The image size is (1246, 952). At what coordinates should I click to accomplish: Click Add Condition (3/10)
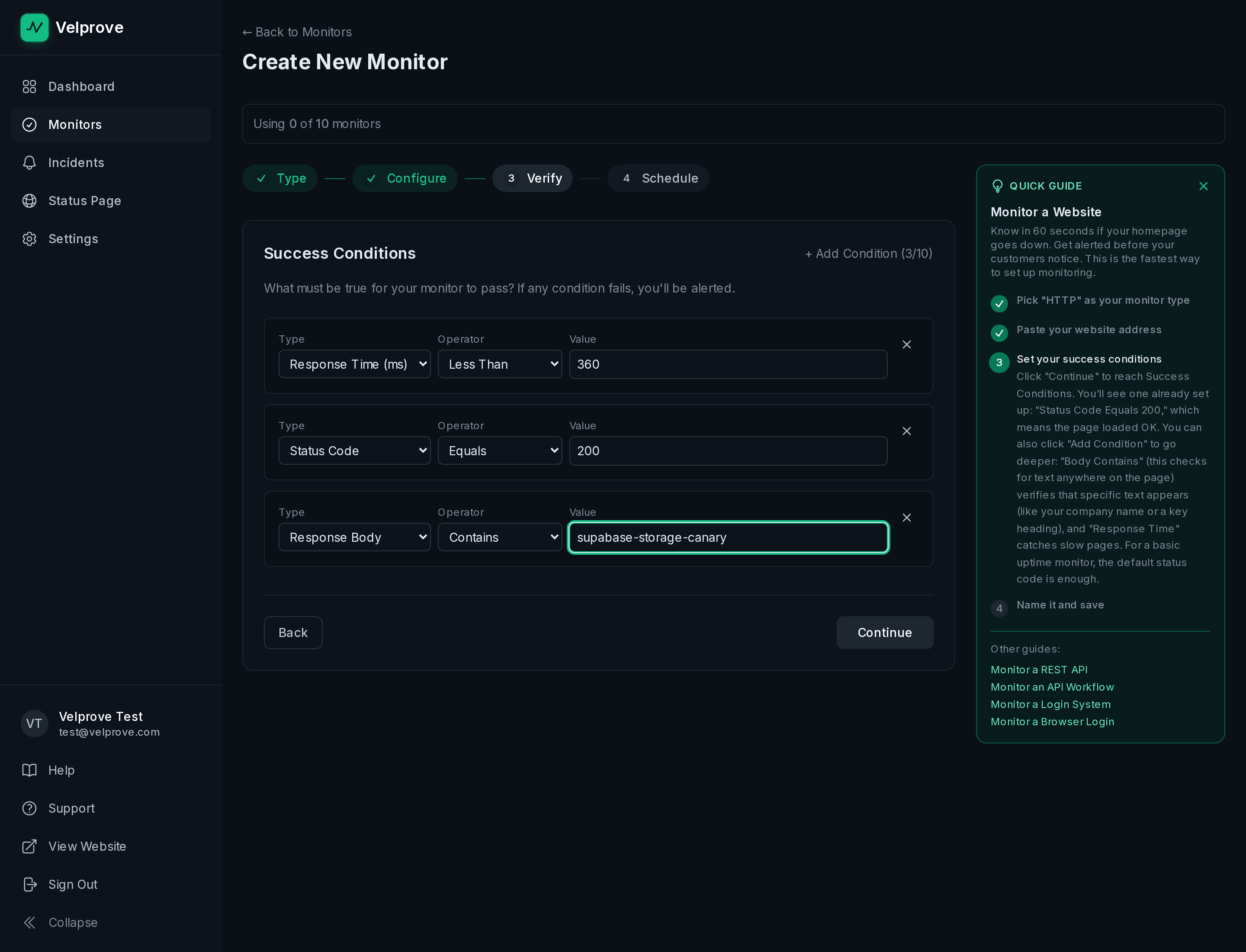pos(869,254)
